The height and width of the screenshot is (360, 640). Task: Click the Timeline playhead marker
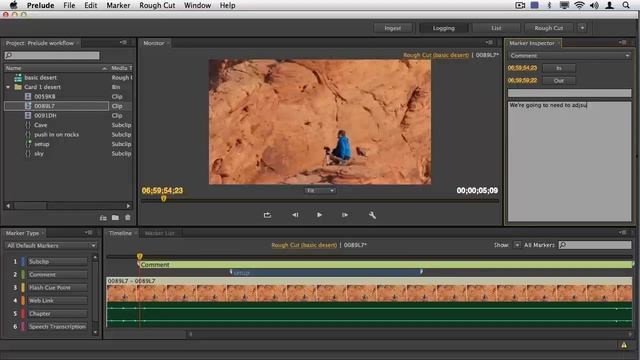(x=140, y=256)
